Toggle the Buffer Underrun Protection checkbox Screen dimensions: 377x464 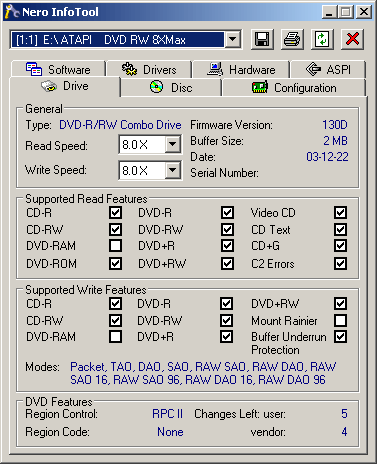coord(340,337)
